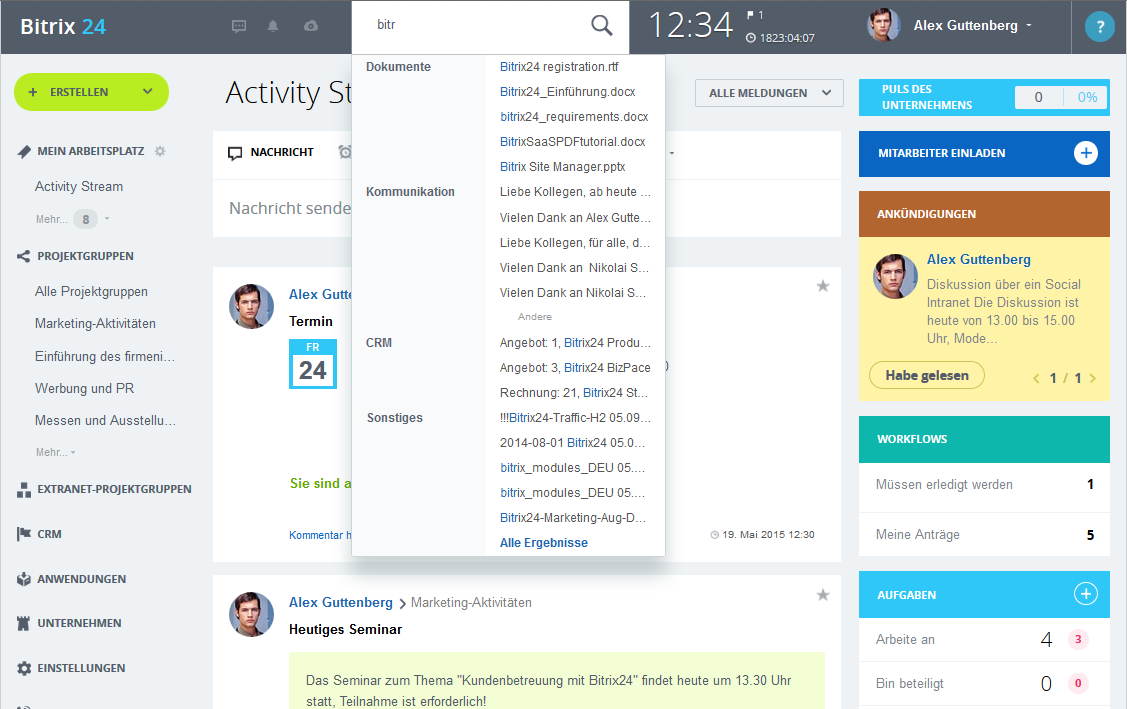Open Anwendungen in sidebar

coord(81,579)
